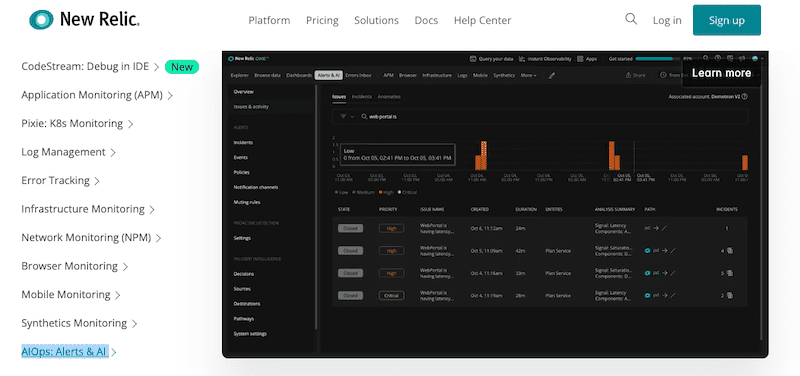Viewport: 800px width, 376px height.
Task: Click the Sign up button
Action: point(727,20)
